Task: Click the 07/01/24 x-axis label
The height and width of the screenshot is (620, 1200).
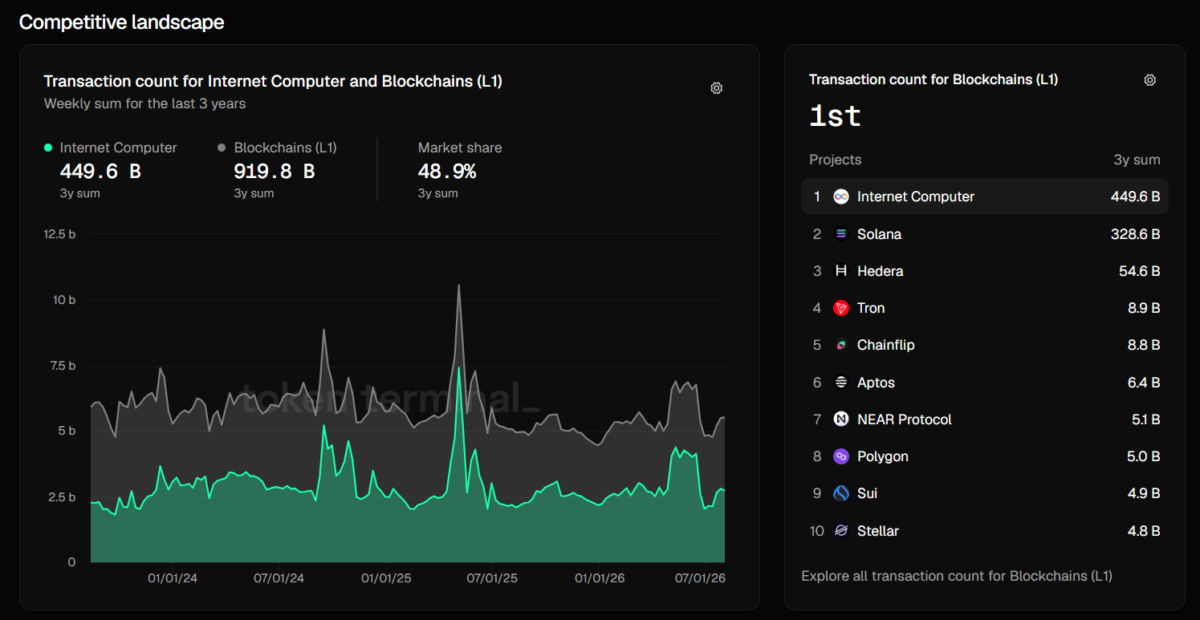Action: pyautogui.click(x=279, y=578)
